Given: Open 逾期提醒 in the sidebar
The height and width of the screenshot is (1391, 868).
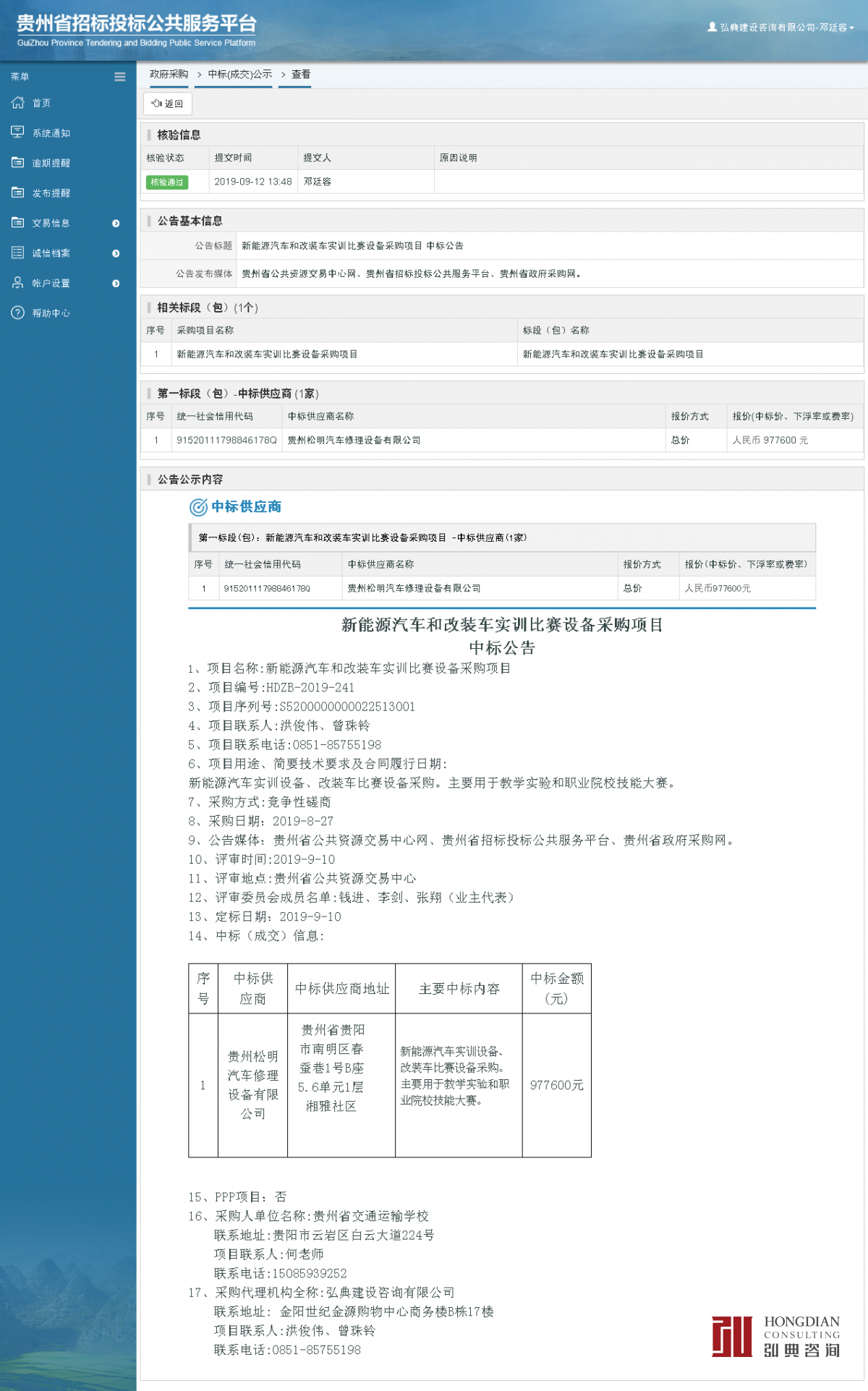Looking at the screenshot, I should click(51, 163).
